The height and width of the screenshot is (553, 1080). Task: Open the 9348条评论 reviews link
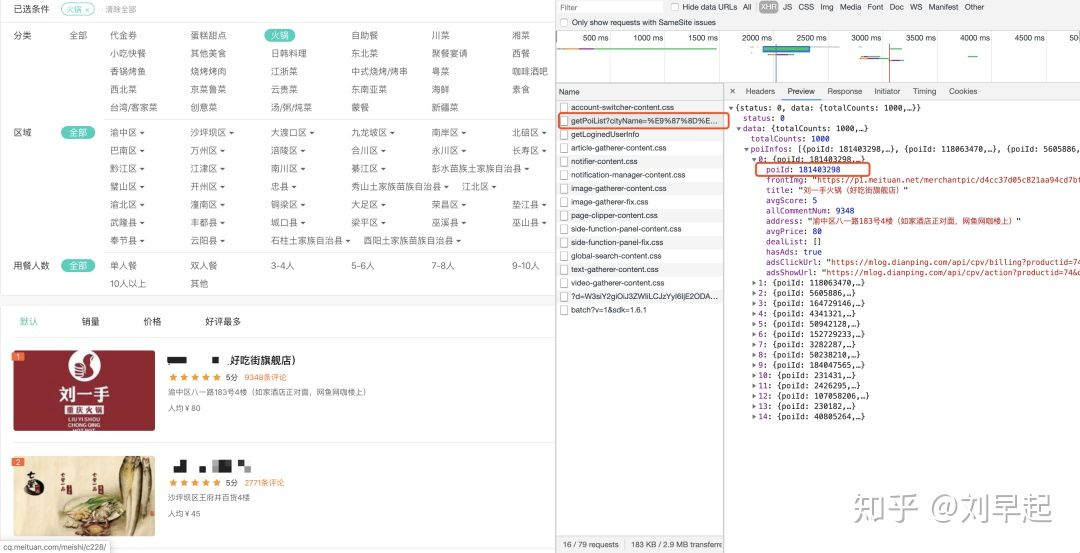point(265,377)
